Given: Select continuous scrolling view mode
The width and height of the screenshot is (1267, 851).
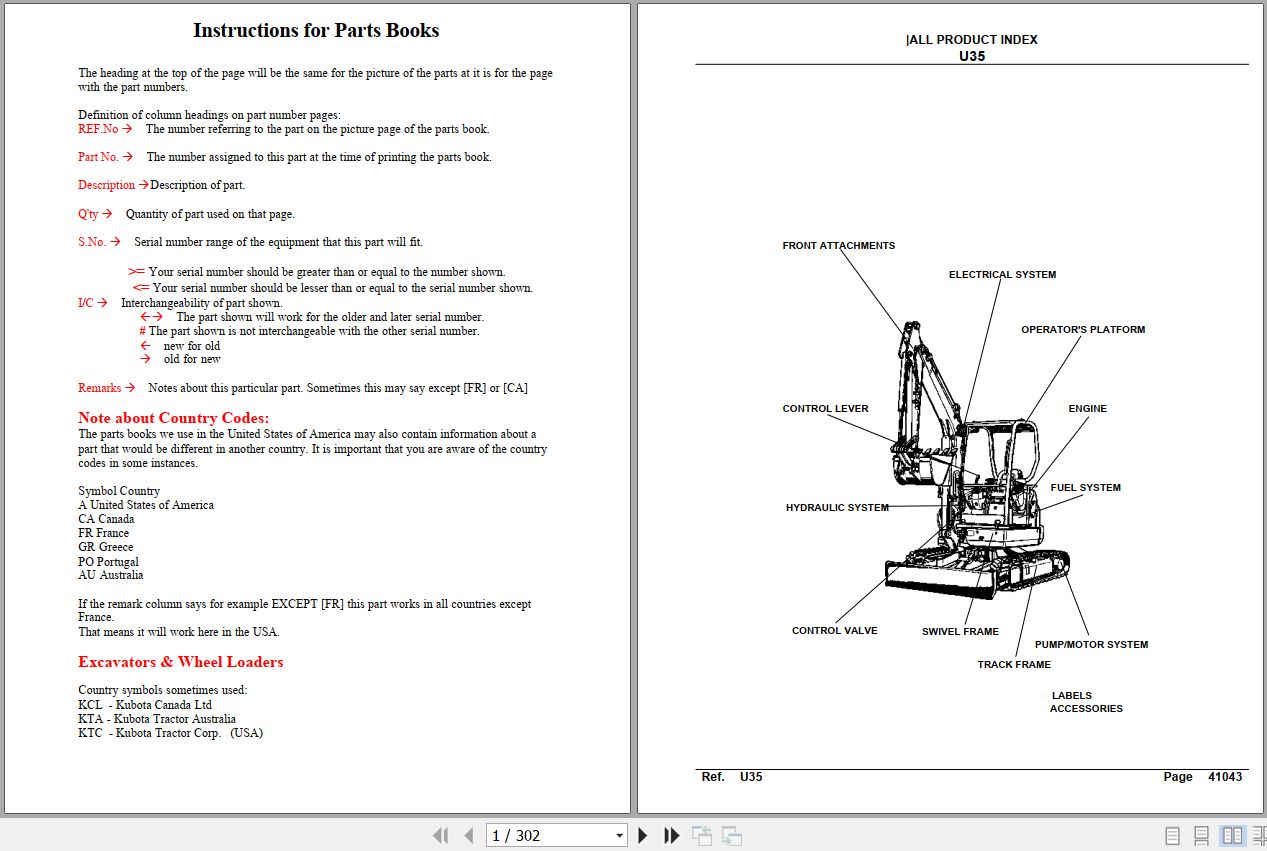Looking at the screenshot, I should click(x=1199, y=835).
